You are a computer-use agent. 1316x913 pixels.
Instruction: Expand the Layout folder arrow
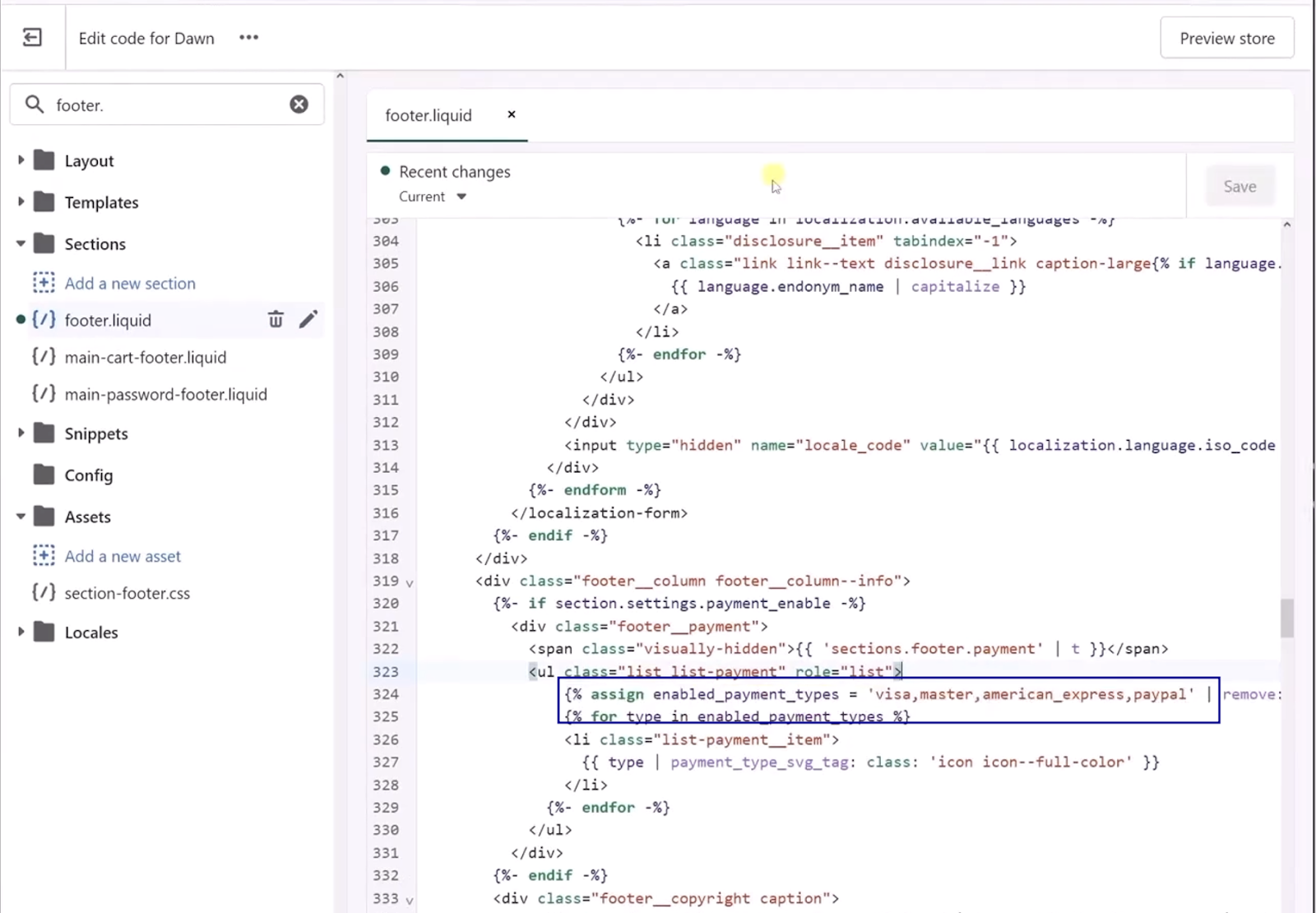(x=21, y=160)
